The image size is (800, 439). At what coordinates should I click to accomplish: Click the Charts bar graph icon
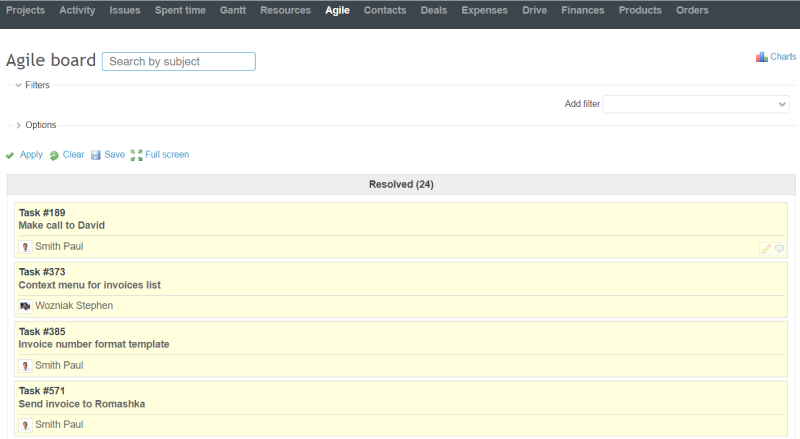point(761,58)
